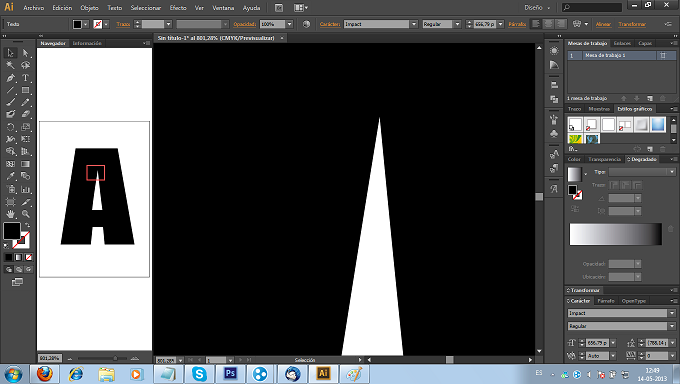
Task: Click the recolor artwork globe icon
Action: [306, 24]
